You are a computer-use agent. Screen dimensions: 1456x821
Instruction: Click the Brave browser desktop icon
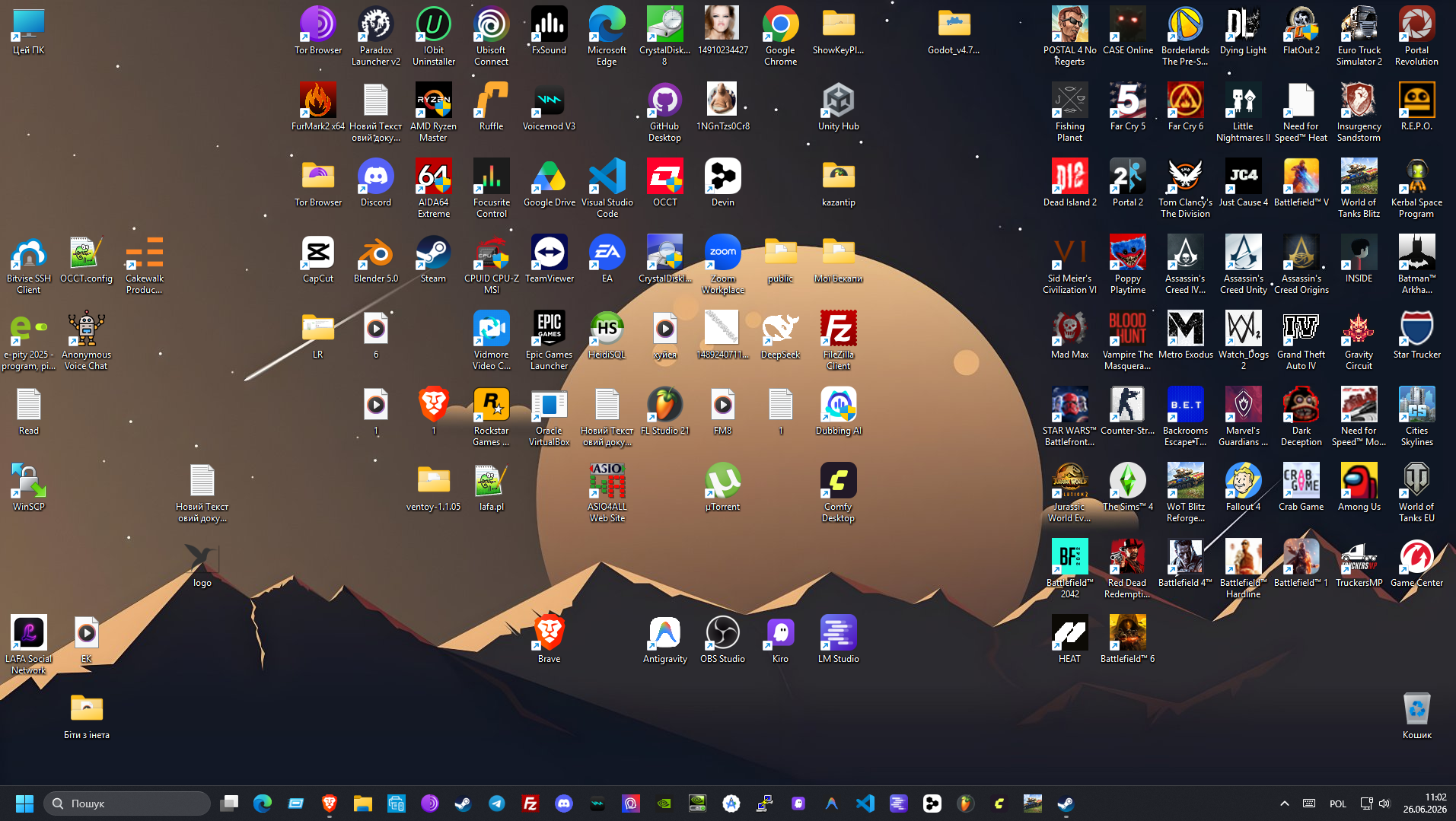[550, 639]
